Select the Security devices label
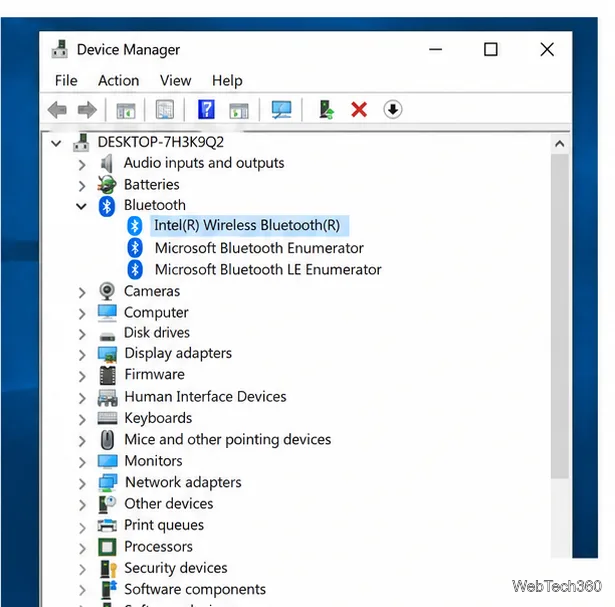This screenshot has height=607, width=615. (176, 568)
